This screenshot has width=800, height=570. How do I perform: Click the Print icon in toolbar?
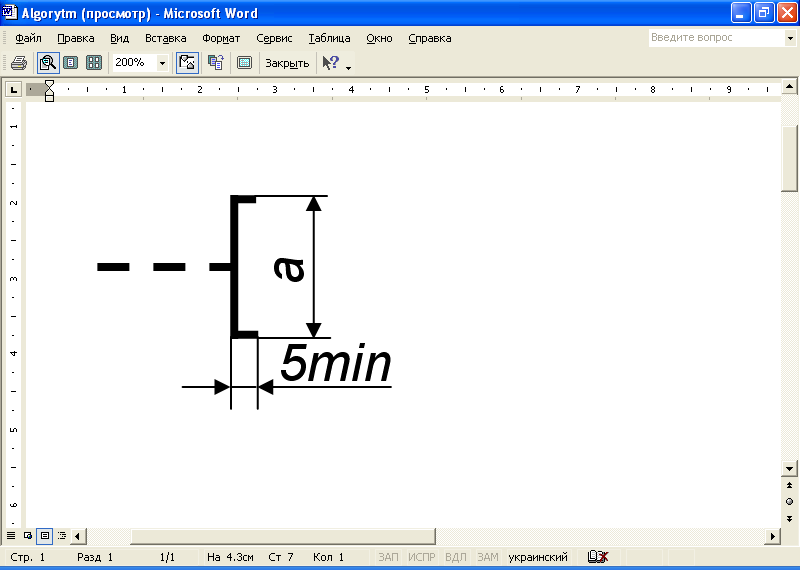(19, 63)
